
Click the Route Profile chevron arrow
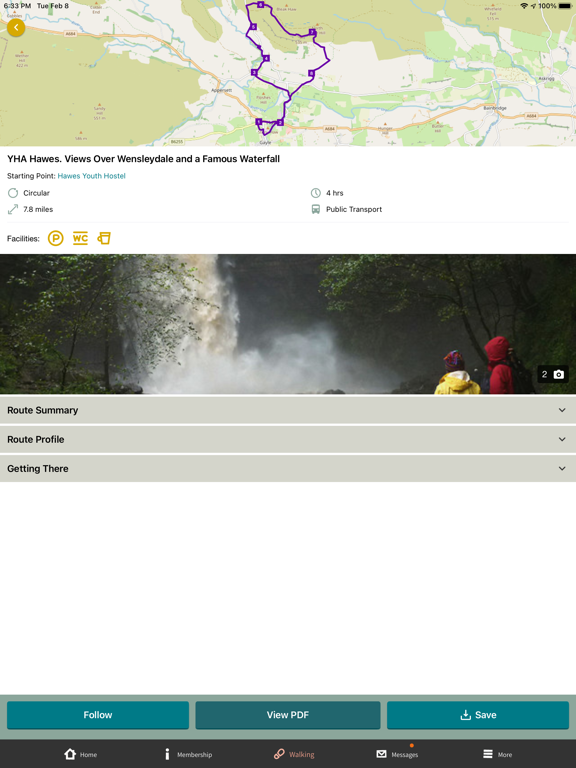[x=562, y=439]
